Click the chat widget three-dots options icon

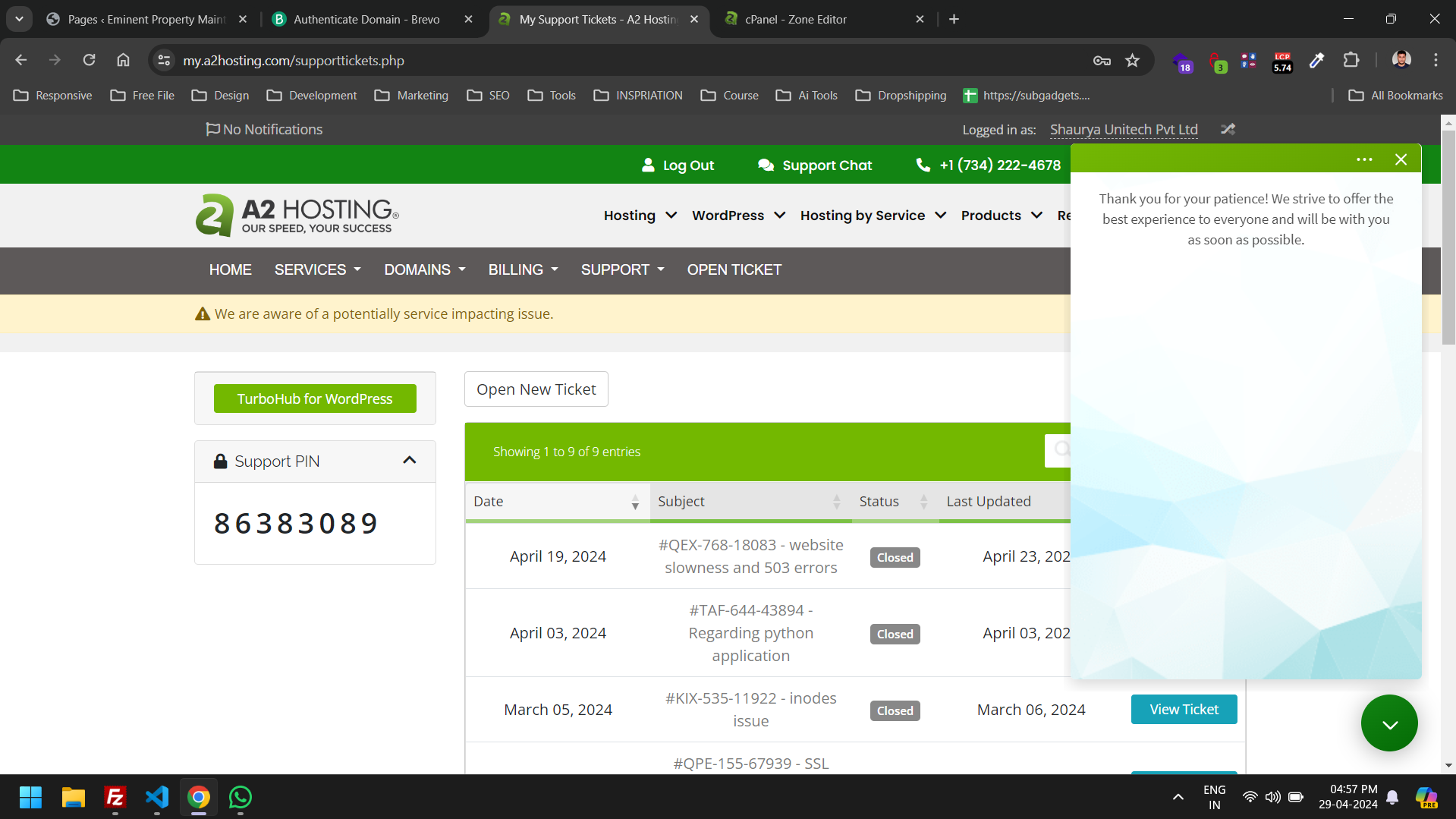(1364, 159)
